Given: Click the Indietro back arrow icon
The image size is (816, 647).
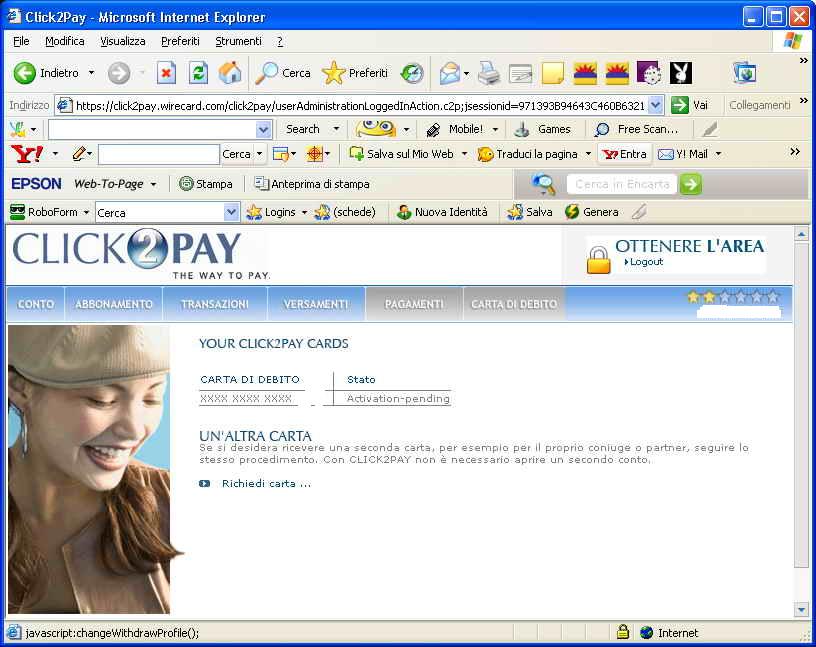Looking at the screenshot, I should click(24, 73).
